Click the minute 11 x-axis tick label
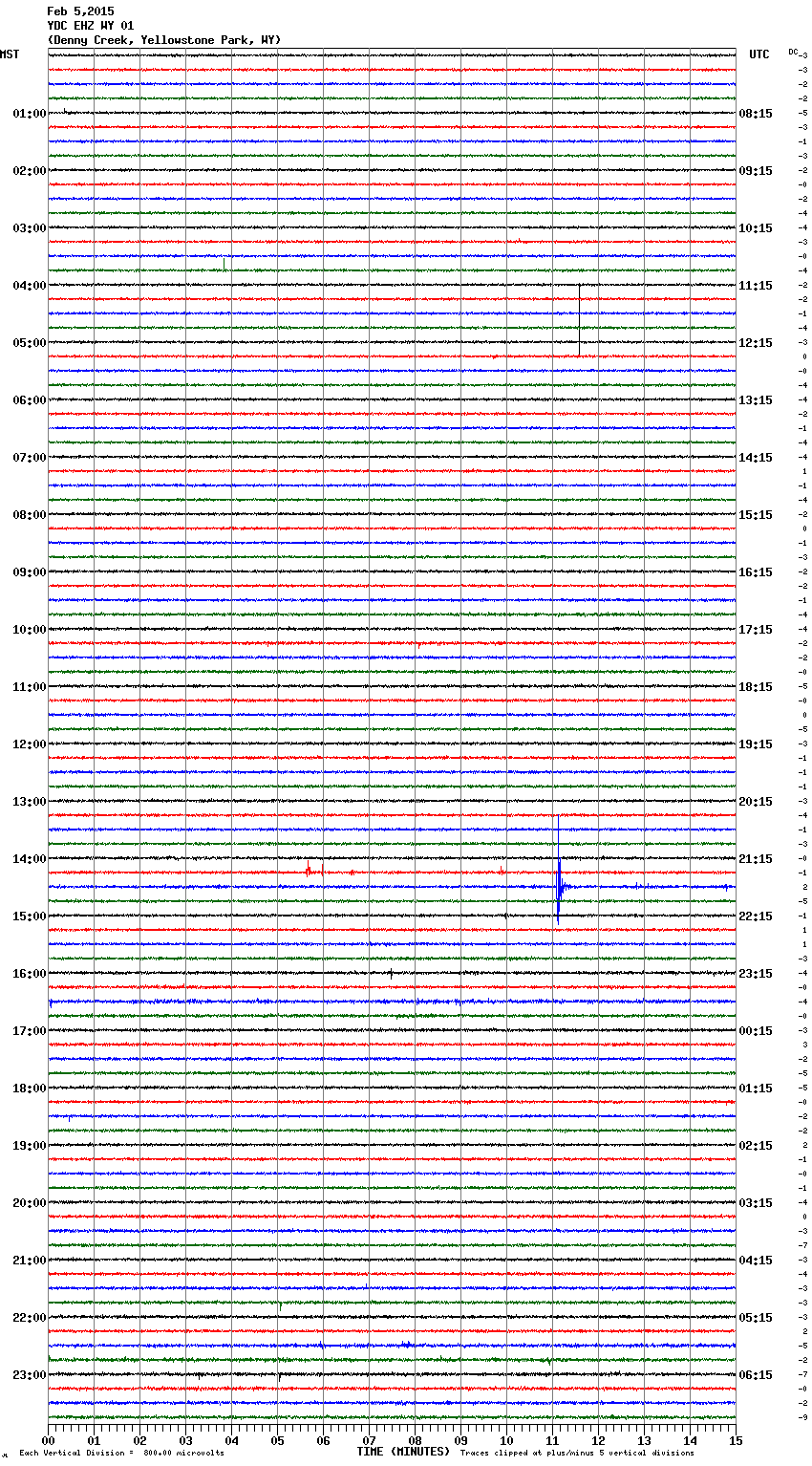 [553, 1440]
